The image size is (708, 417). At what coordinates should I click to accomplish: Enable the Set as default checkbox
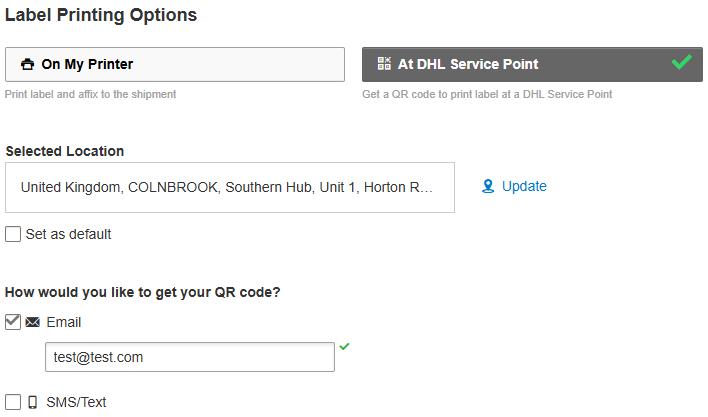tap(13, 234)
